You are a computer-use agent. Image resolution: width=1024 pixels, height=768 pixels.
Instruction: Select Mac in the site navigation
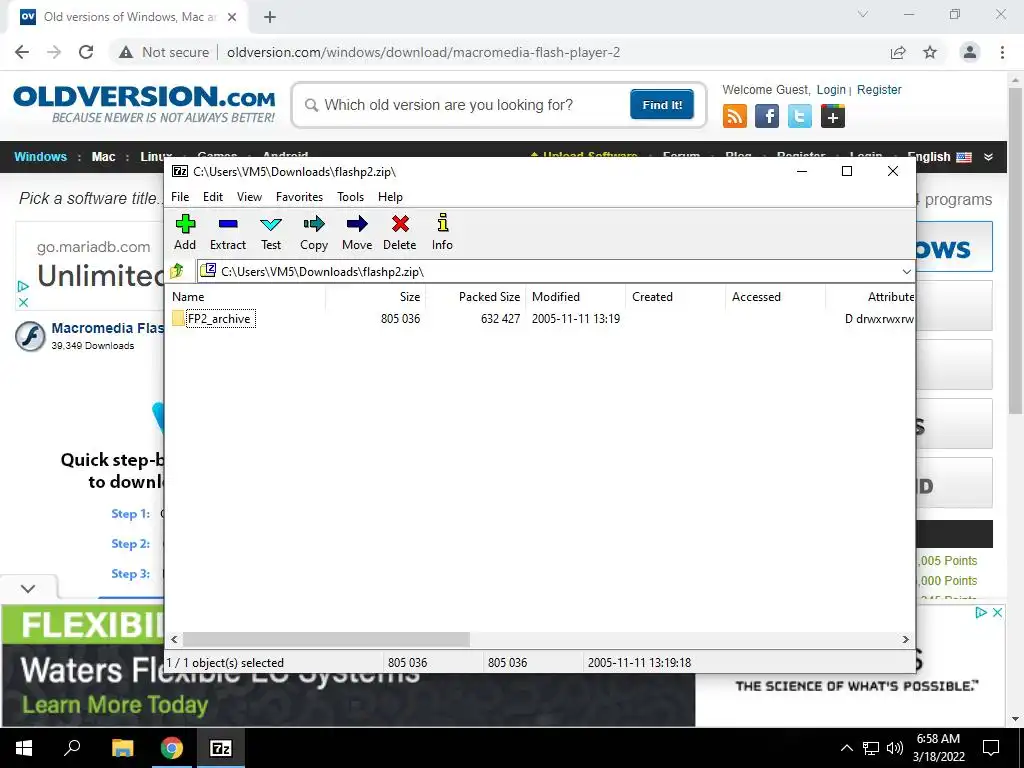pos(103,157)
